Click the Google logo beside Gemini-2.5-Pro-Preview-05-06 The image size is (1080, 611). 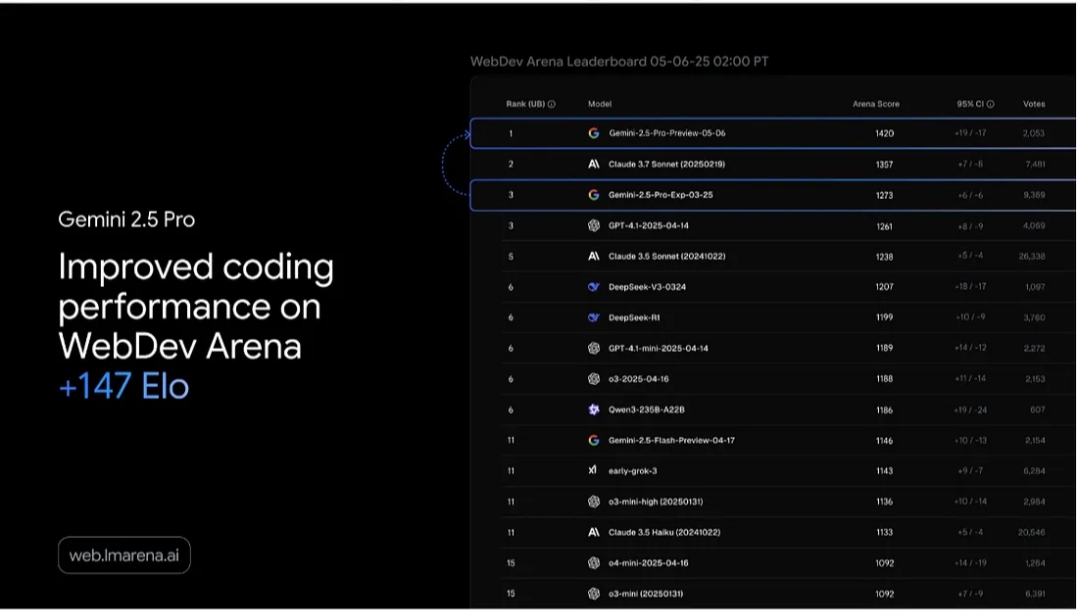593,133
